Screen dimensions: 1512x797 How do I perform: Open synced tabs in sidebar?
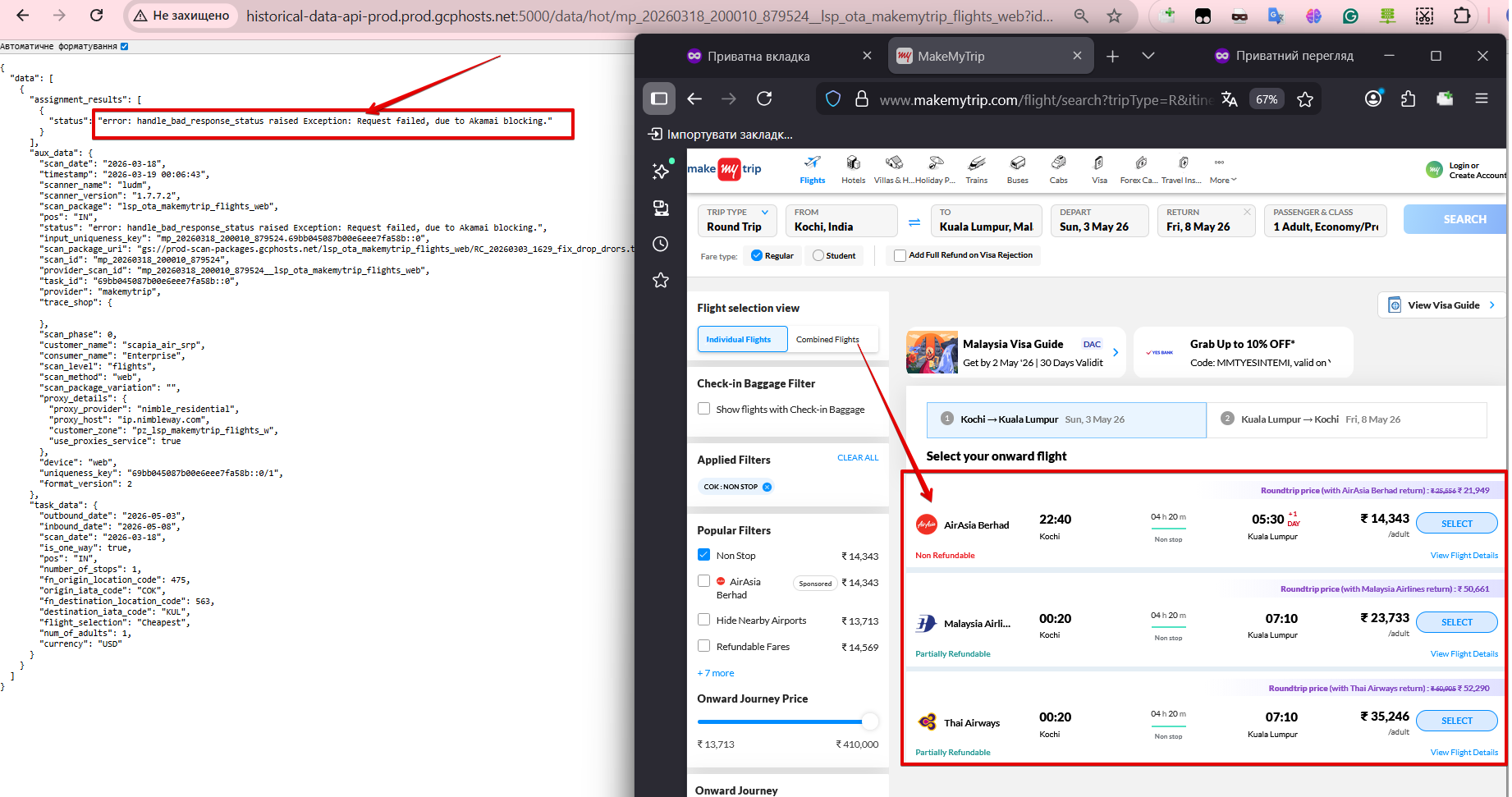coord(661,208)
